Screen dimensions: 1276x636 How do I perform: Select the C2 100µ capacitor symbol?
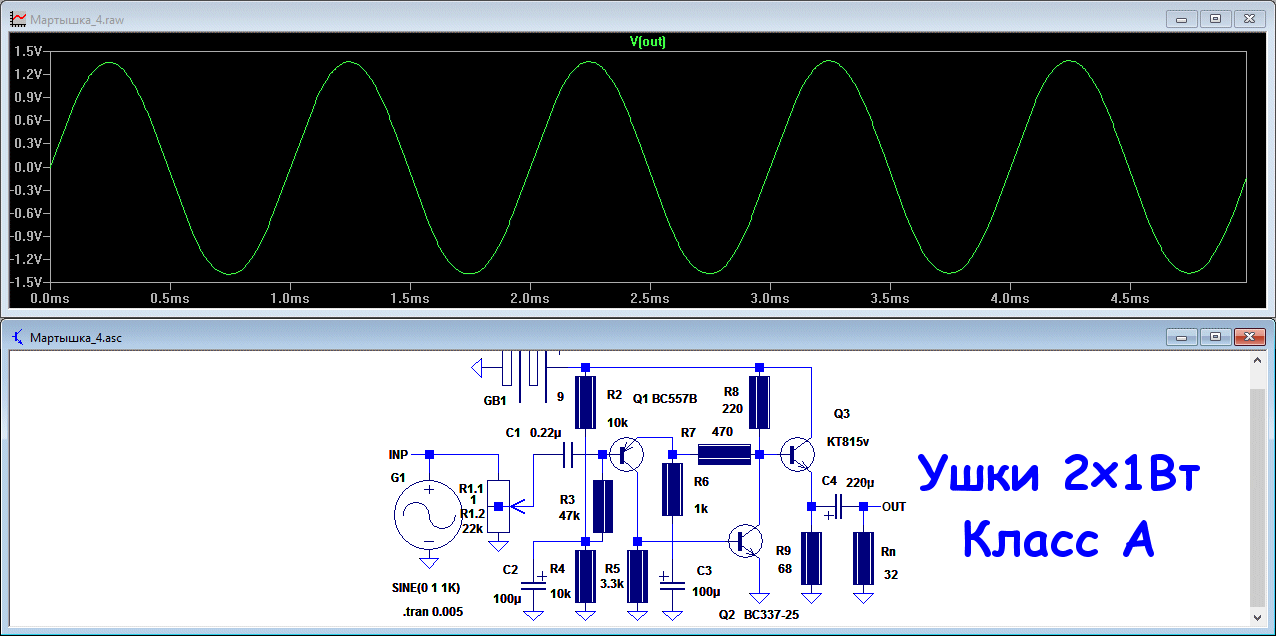[534, 584]
